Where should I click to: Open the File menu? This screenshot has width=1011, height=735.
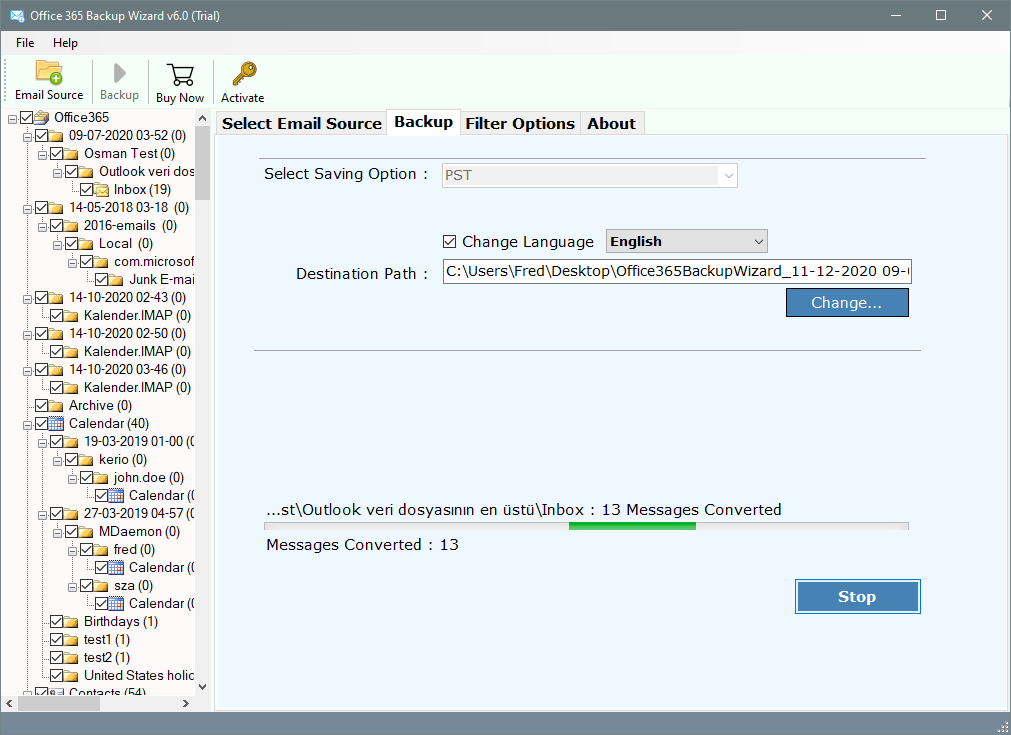coord(25,43)
